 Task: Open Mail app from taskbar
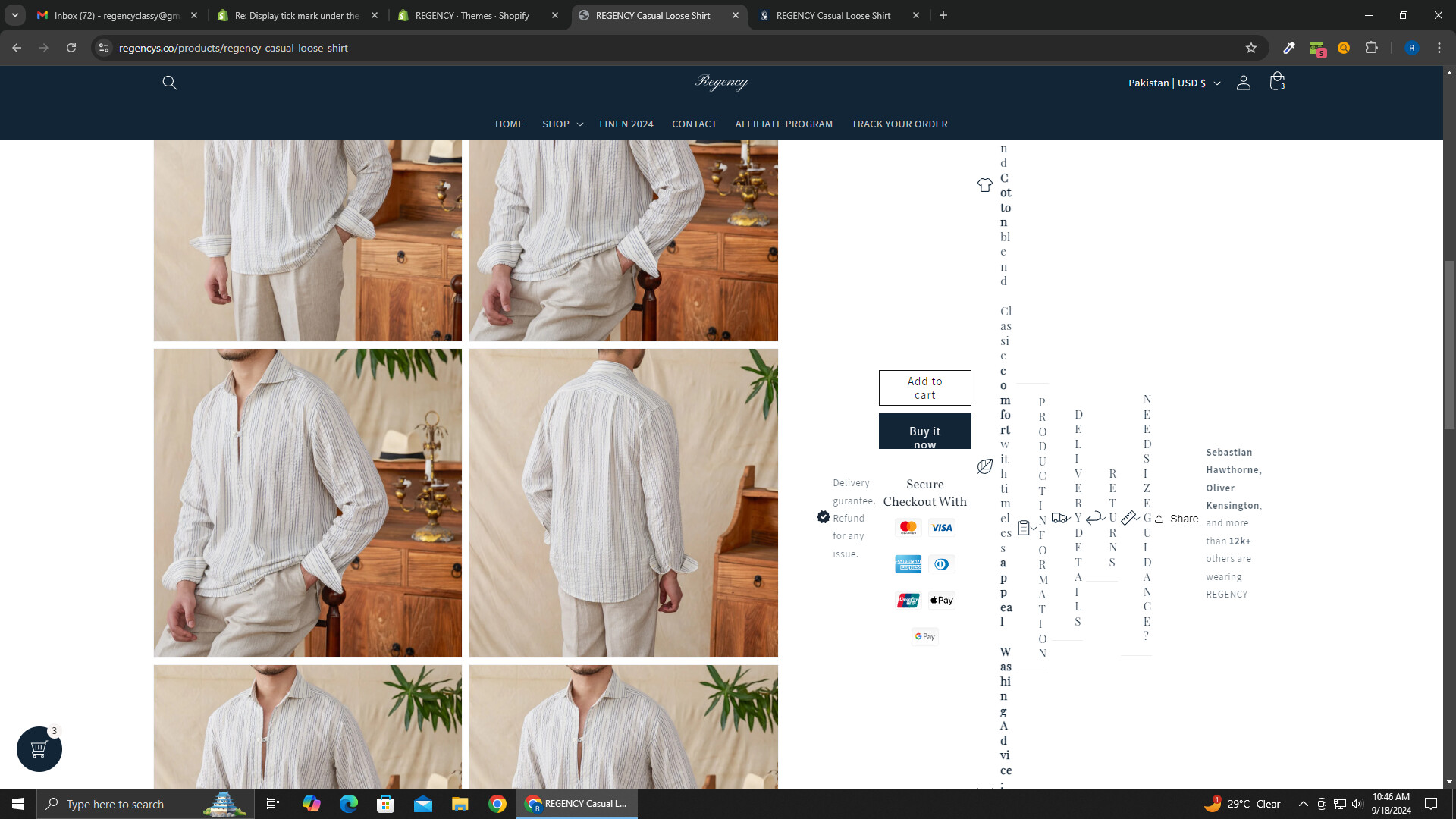point(423,804)
